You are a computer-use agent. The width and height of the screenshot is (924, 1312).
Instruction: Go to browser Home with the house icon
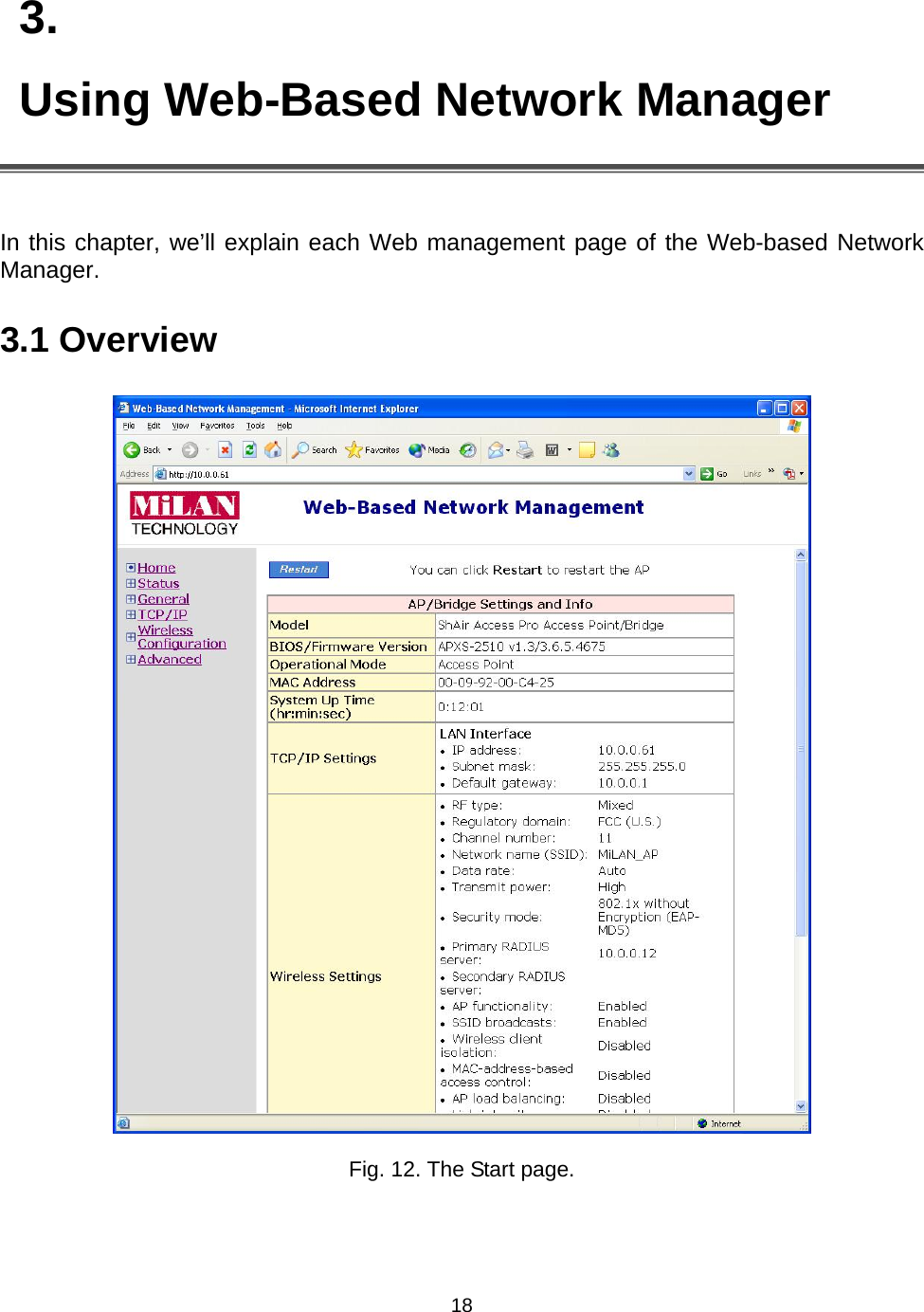point(273,449)
